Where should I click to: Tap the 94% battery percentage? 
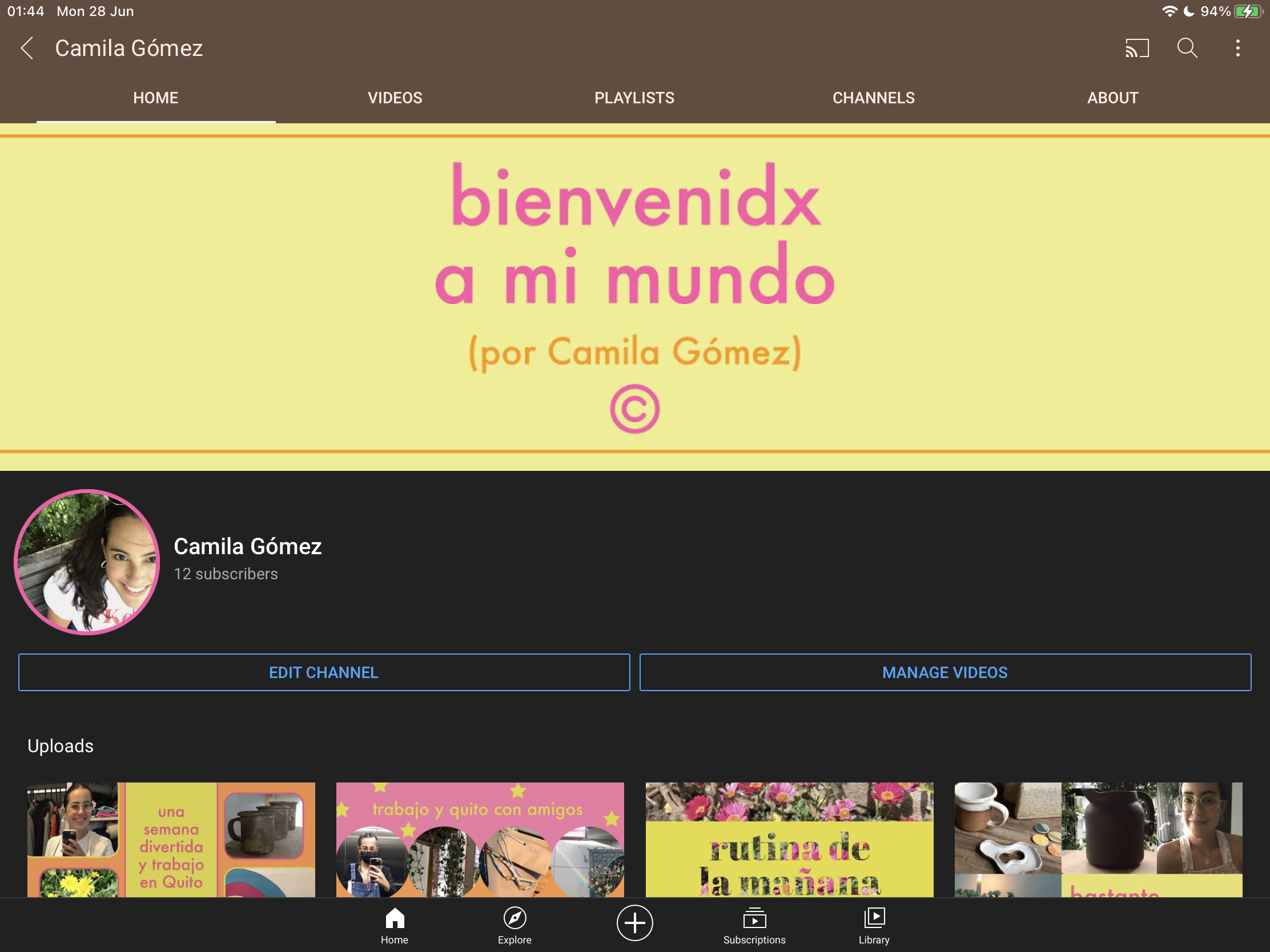(1215, 11)
